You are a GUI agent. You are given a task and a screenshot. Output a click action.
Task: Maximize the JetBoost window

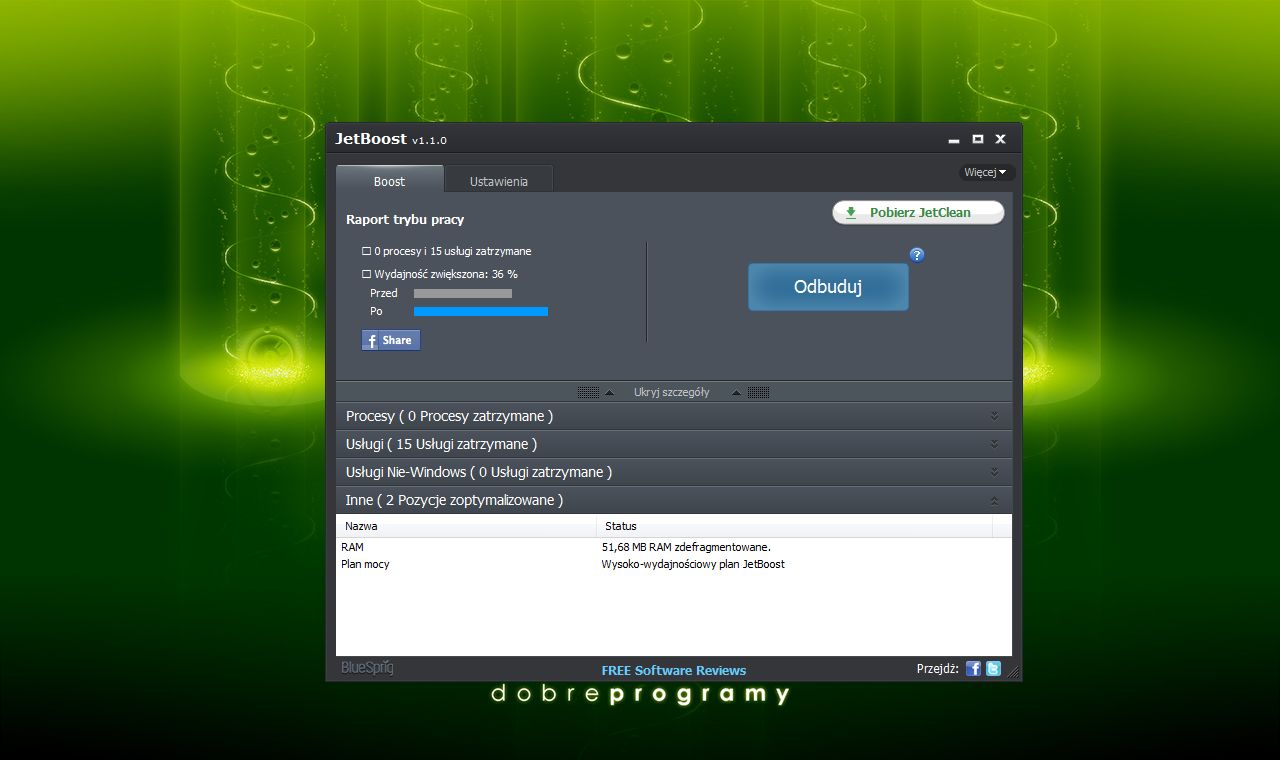pyautogui.click(x=978, y=139)
